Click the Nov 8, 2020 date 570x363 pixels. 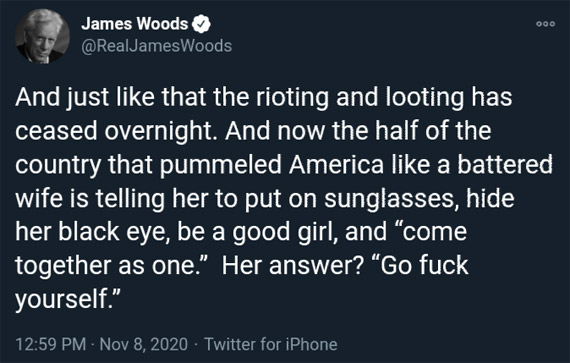[x=144, y=344]
